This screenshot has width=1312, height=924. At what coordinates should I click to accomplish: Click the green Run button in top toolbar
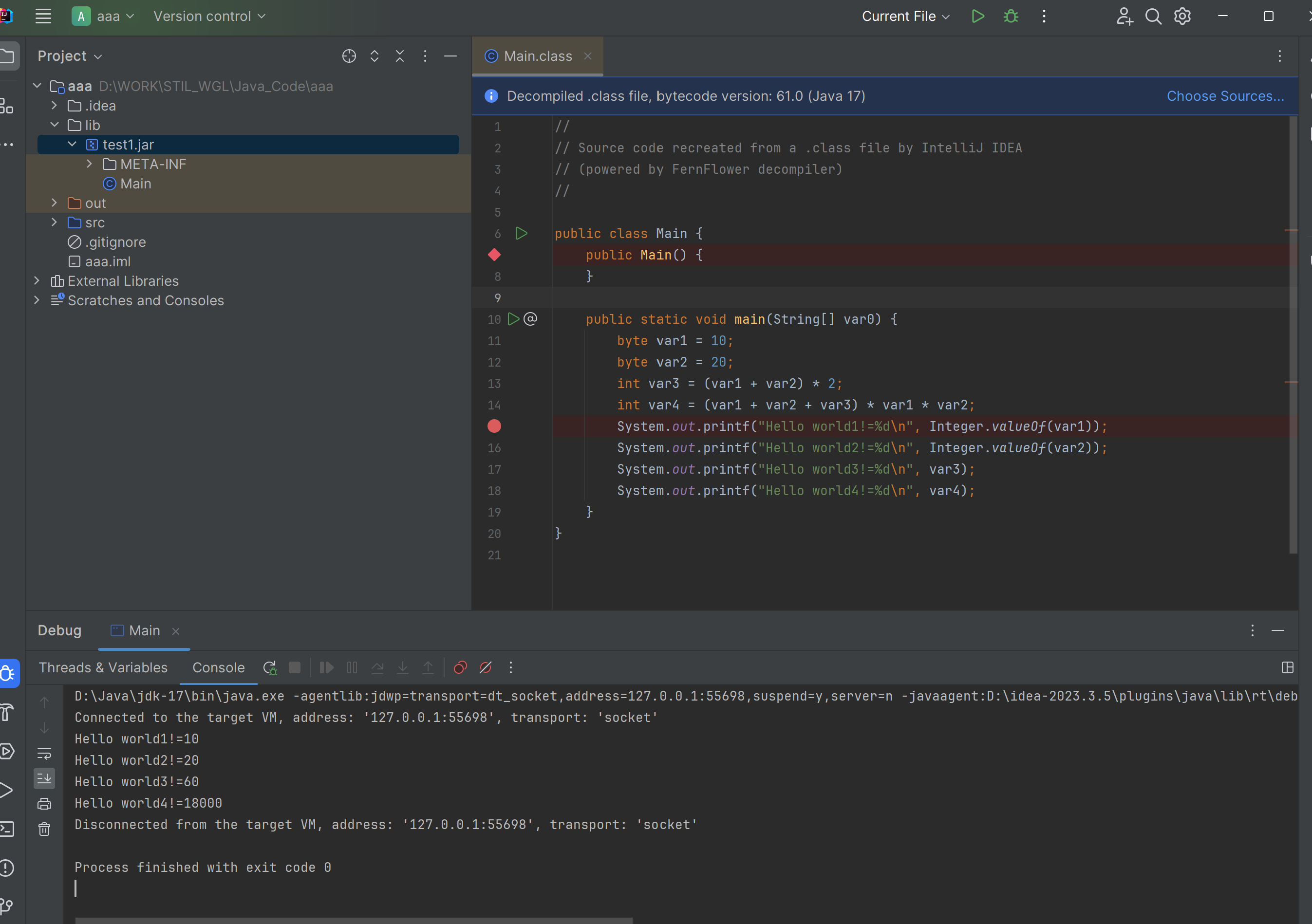point(978,16)
